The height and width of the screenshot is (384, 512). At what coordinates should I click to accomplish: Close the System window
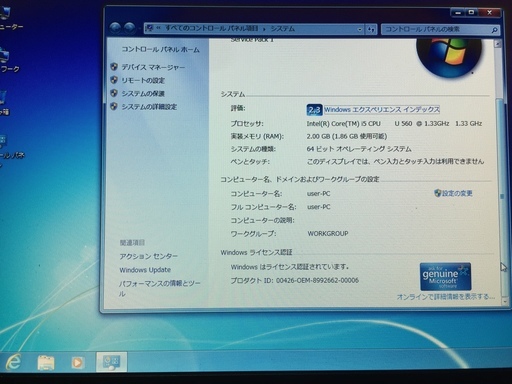coord(489,13)
